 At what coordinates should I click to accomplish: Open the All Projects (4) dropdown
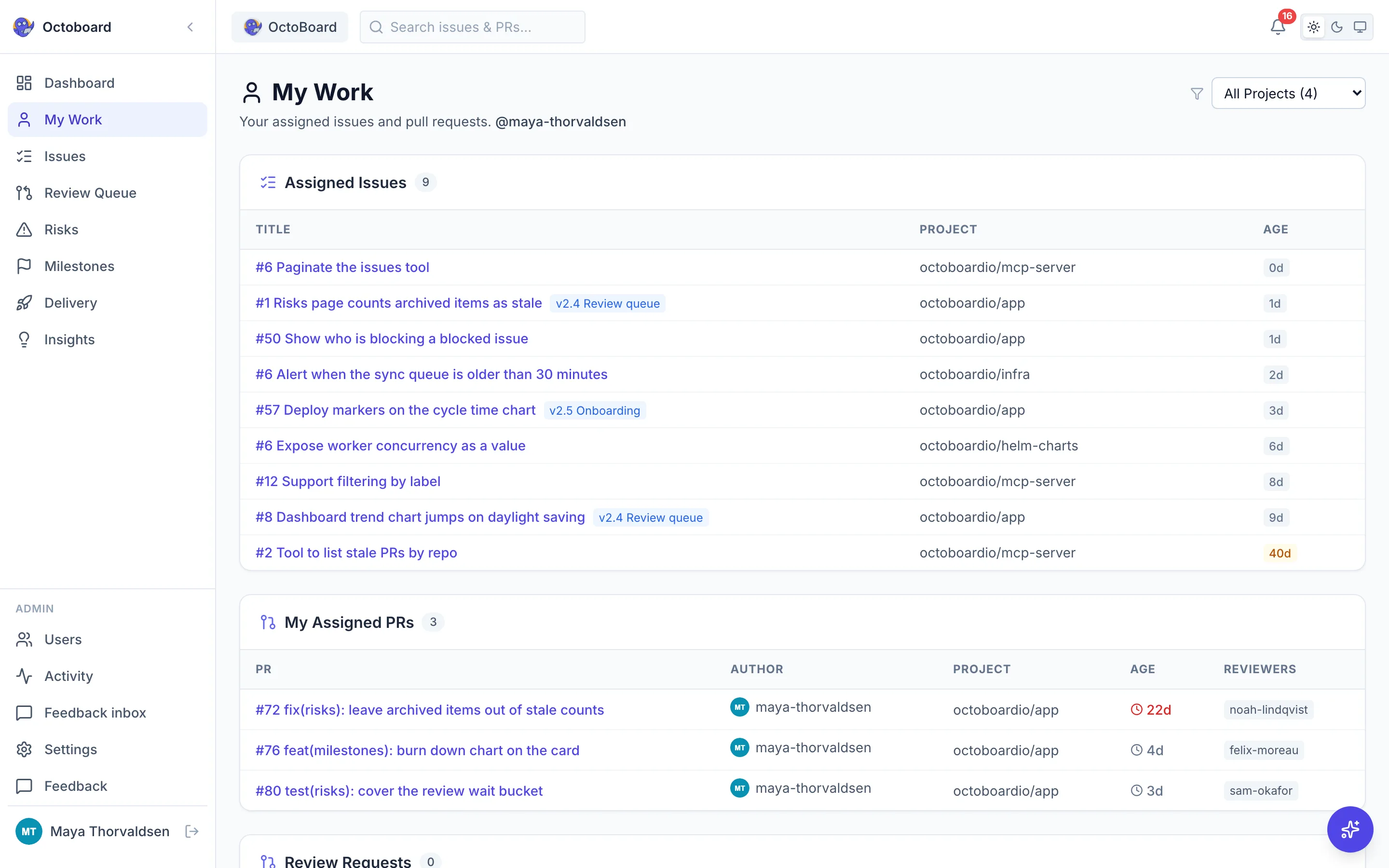click(x=1288, y=93)
